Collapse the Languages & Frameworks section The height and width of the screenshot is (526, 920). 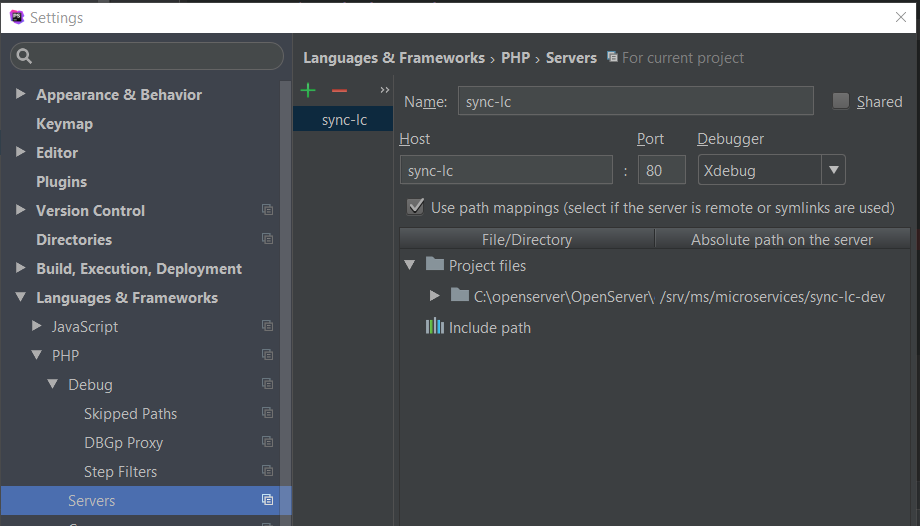[21, 297]
